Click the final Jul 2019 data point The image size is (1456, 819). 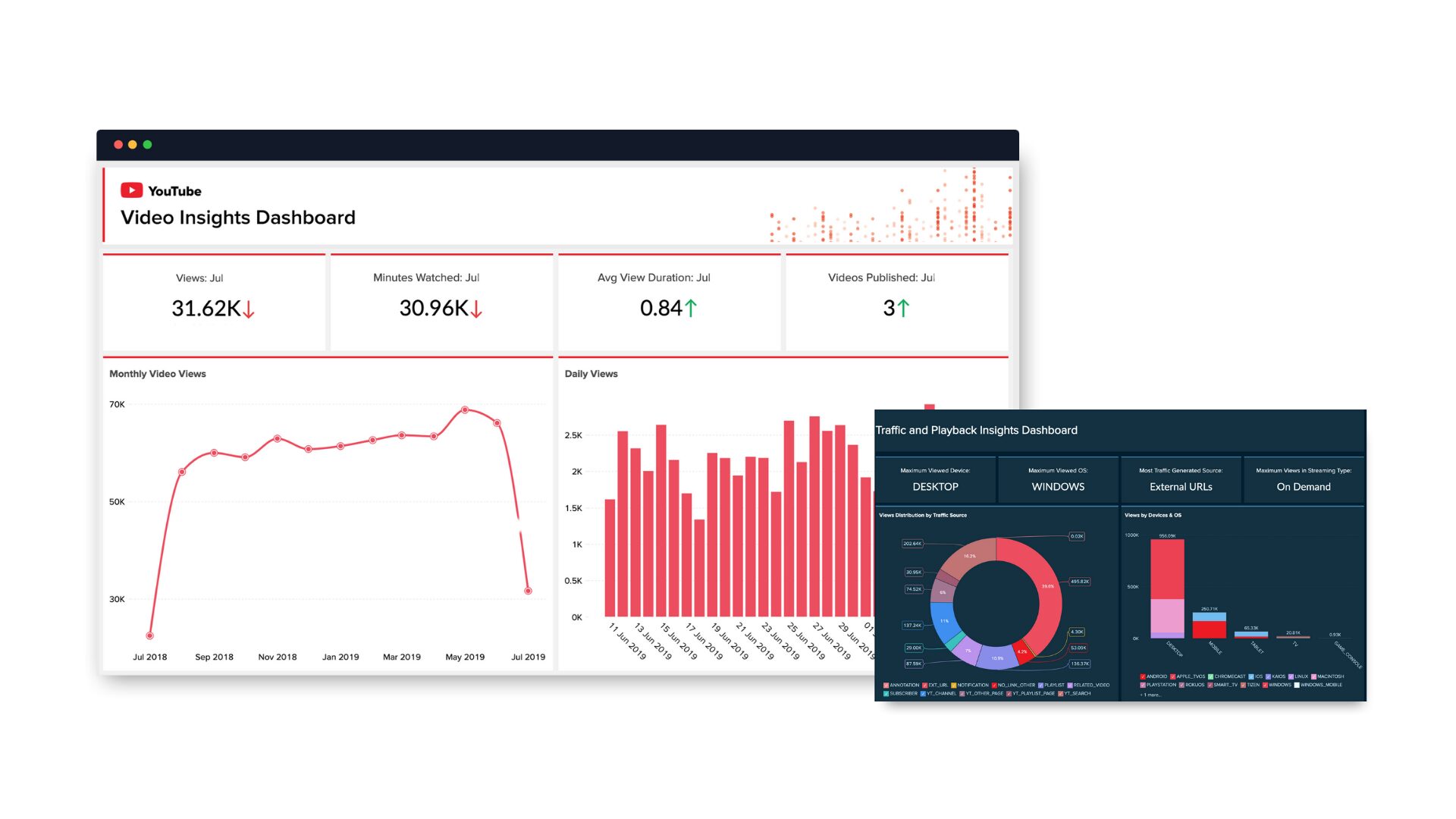click(x=528, y=591)
